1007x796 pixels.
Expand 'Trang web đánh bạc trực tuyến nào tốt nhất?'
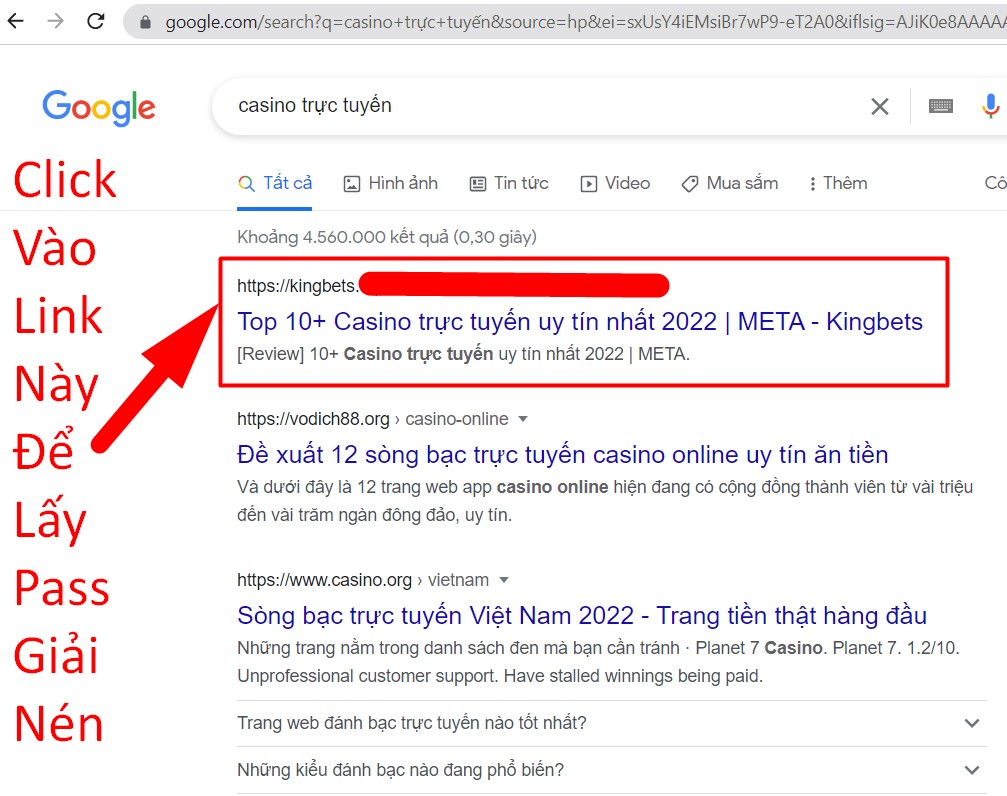click(611, 723)
